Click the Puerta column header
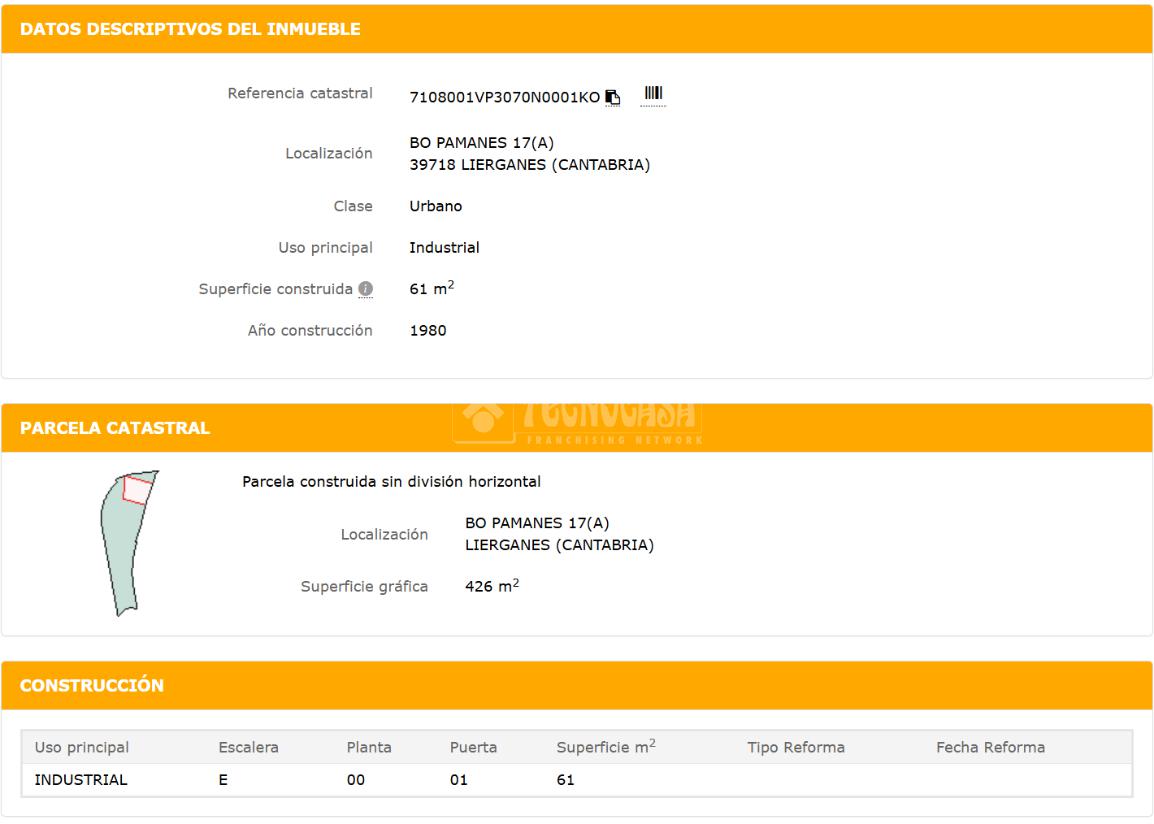The height and width of the screenshot is (824, 1154). pyautogui.click(x=473, y=747)
